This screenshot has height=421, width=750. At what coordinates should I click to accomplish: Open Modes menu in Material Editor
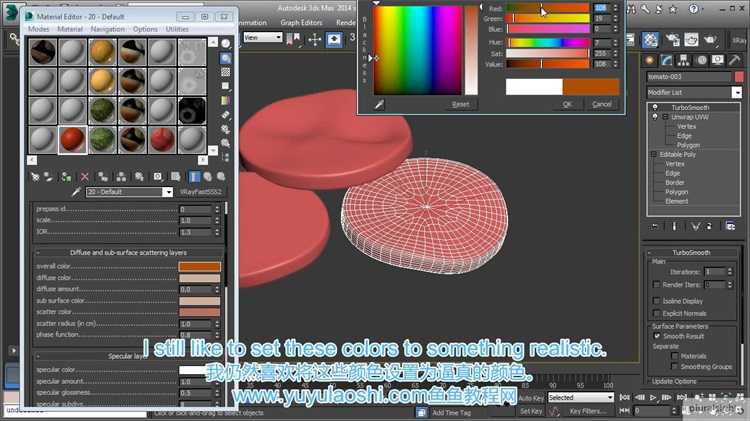click(x=39, y=29)
